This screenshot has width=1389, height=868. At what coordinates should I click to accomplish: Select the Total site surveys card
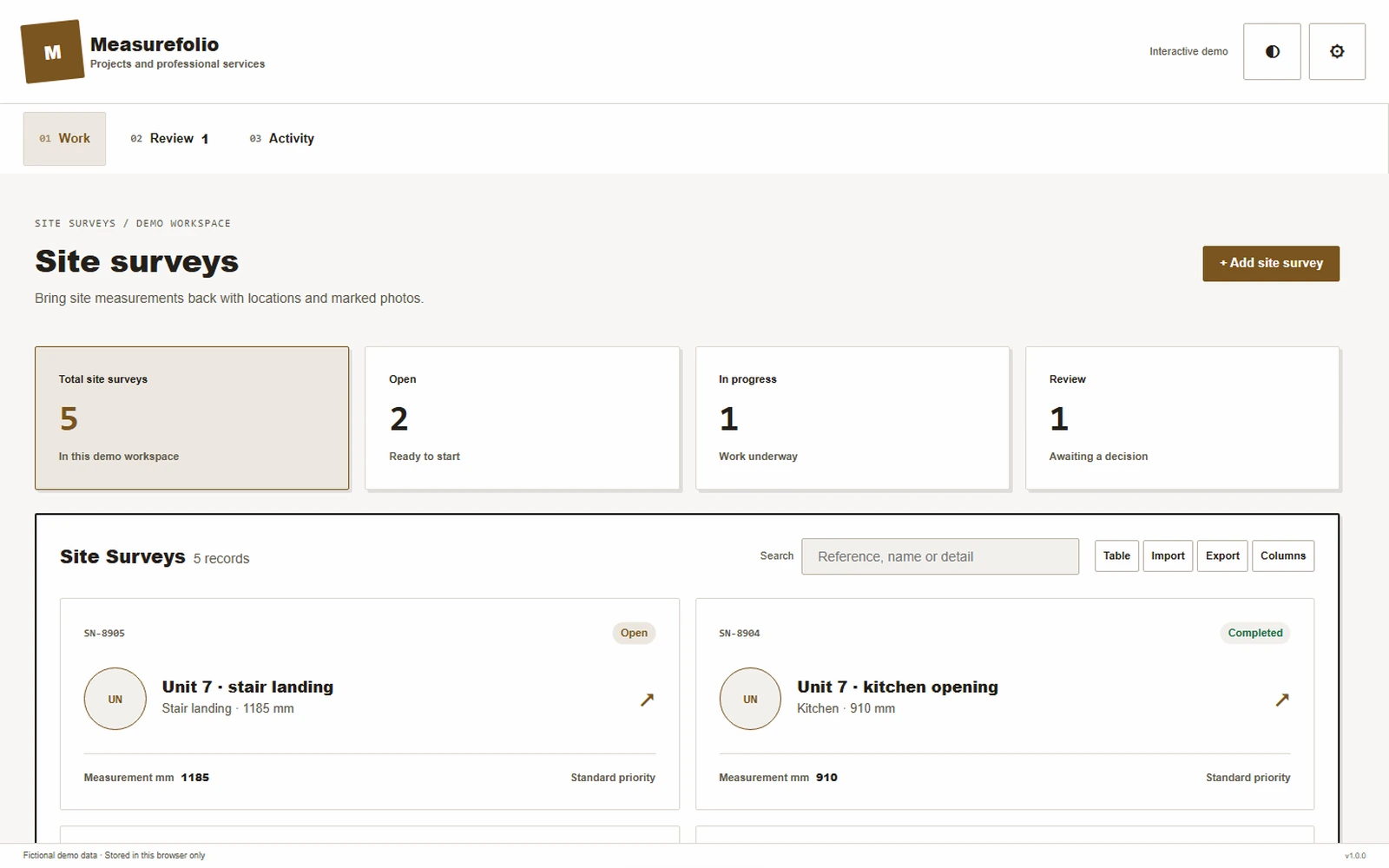192,418
